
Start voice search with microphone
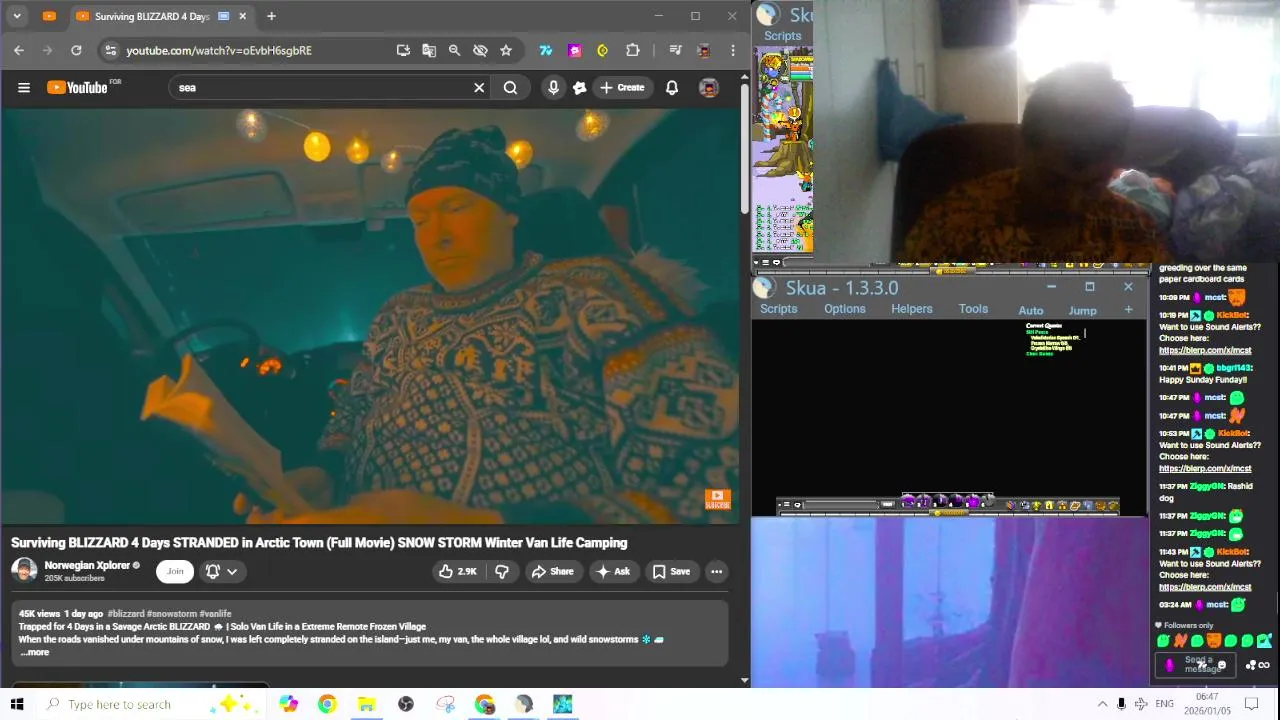tap(553, 87)
